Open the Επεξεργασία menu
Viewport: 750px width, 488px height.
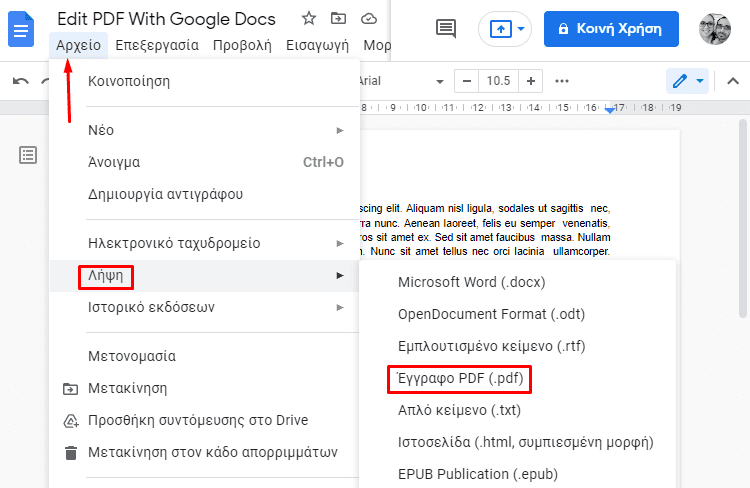(157, 45)
